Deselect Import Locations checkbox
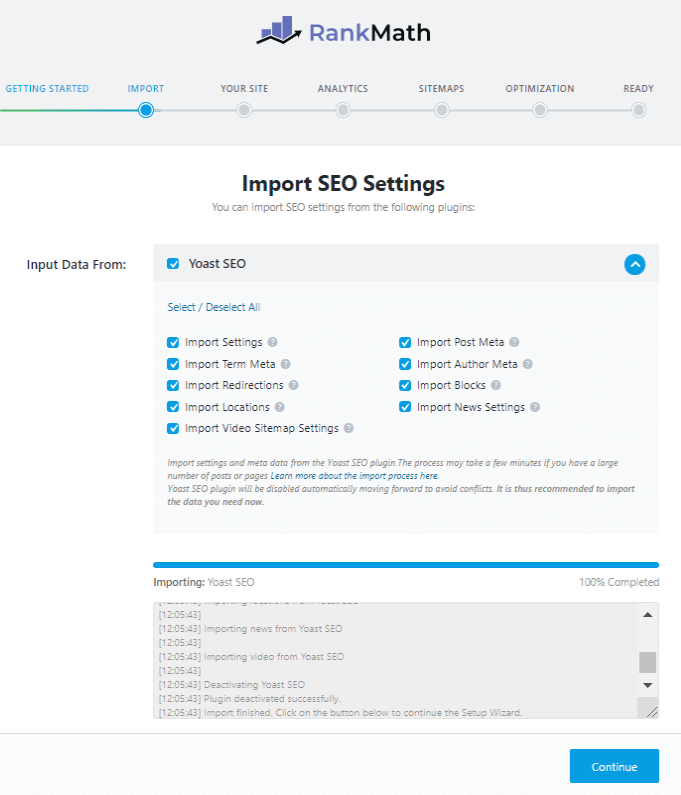 pyautogui.click(x=173, y=407)
